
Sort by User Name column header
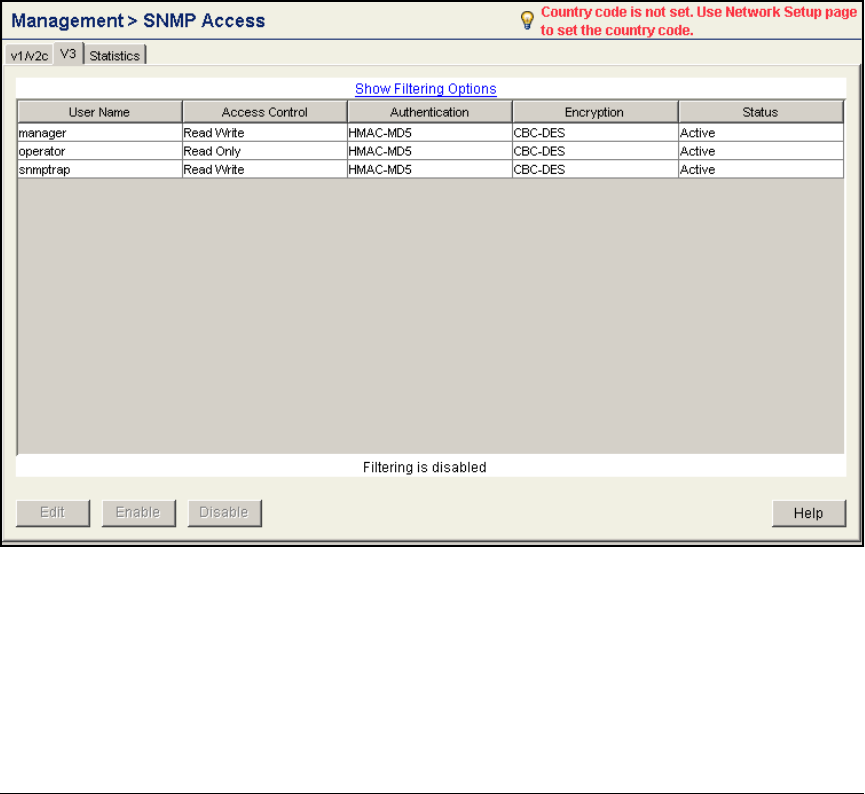(99, 112)
